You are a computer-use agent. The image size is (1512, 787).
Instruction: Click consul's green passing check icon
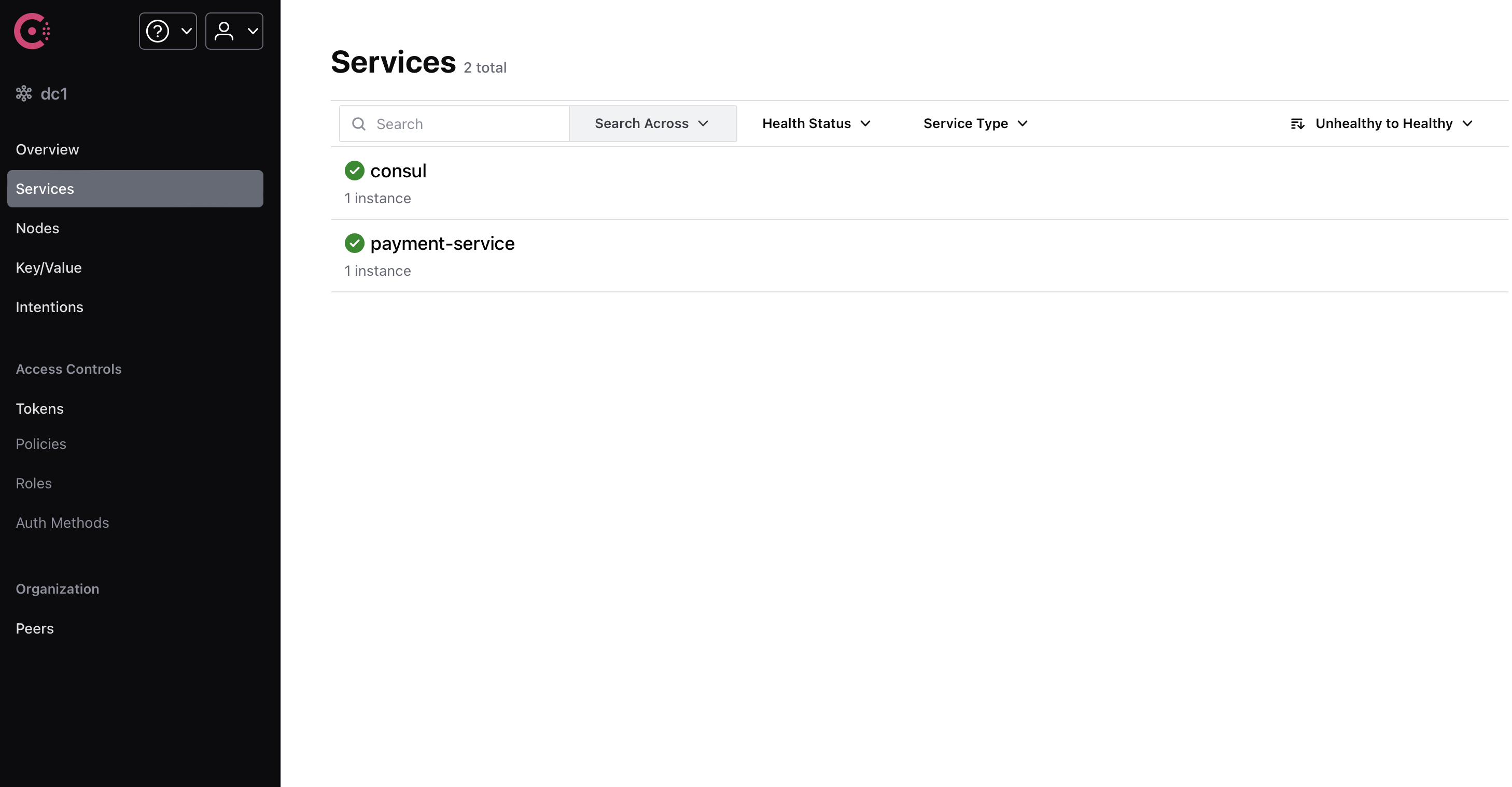(x=355, y=171)
